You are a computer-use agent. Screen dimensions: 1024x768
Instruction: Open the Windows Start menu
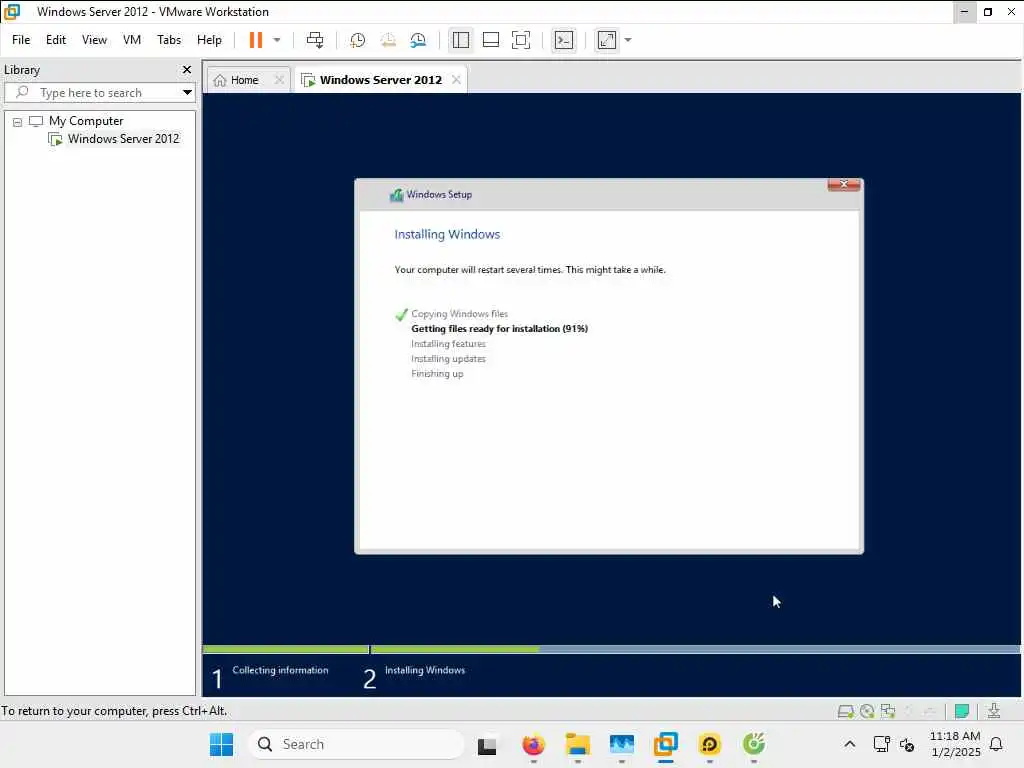[221, 744]
